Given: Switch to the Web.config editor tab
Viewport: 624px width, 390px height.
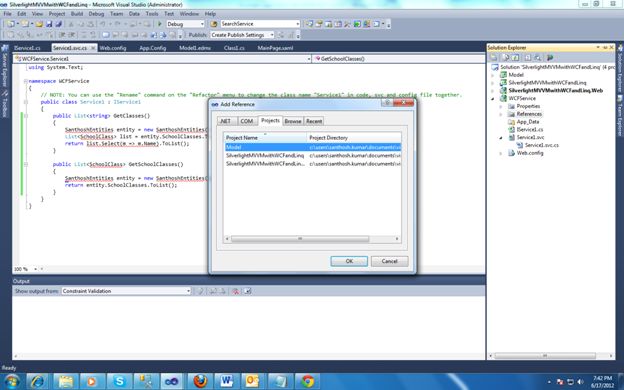Looking at the screenshot, I should click(113, 48).
